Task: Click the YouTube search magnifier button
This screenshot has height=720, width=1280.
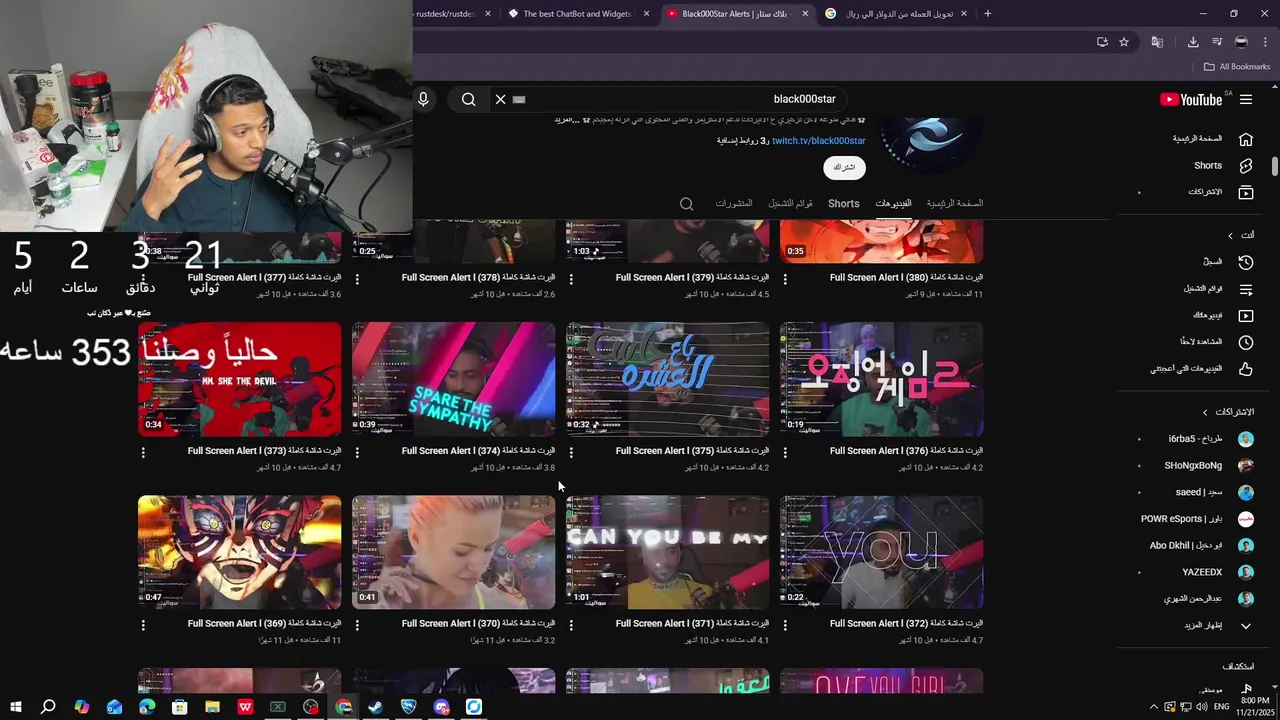Action: [468, 99]
